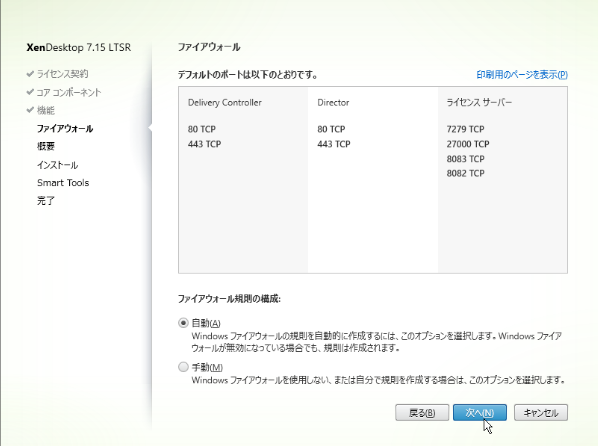Click the 戻る(B) button
The image size is (598, 446).
(x=422, y=412)
